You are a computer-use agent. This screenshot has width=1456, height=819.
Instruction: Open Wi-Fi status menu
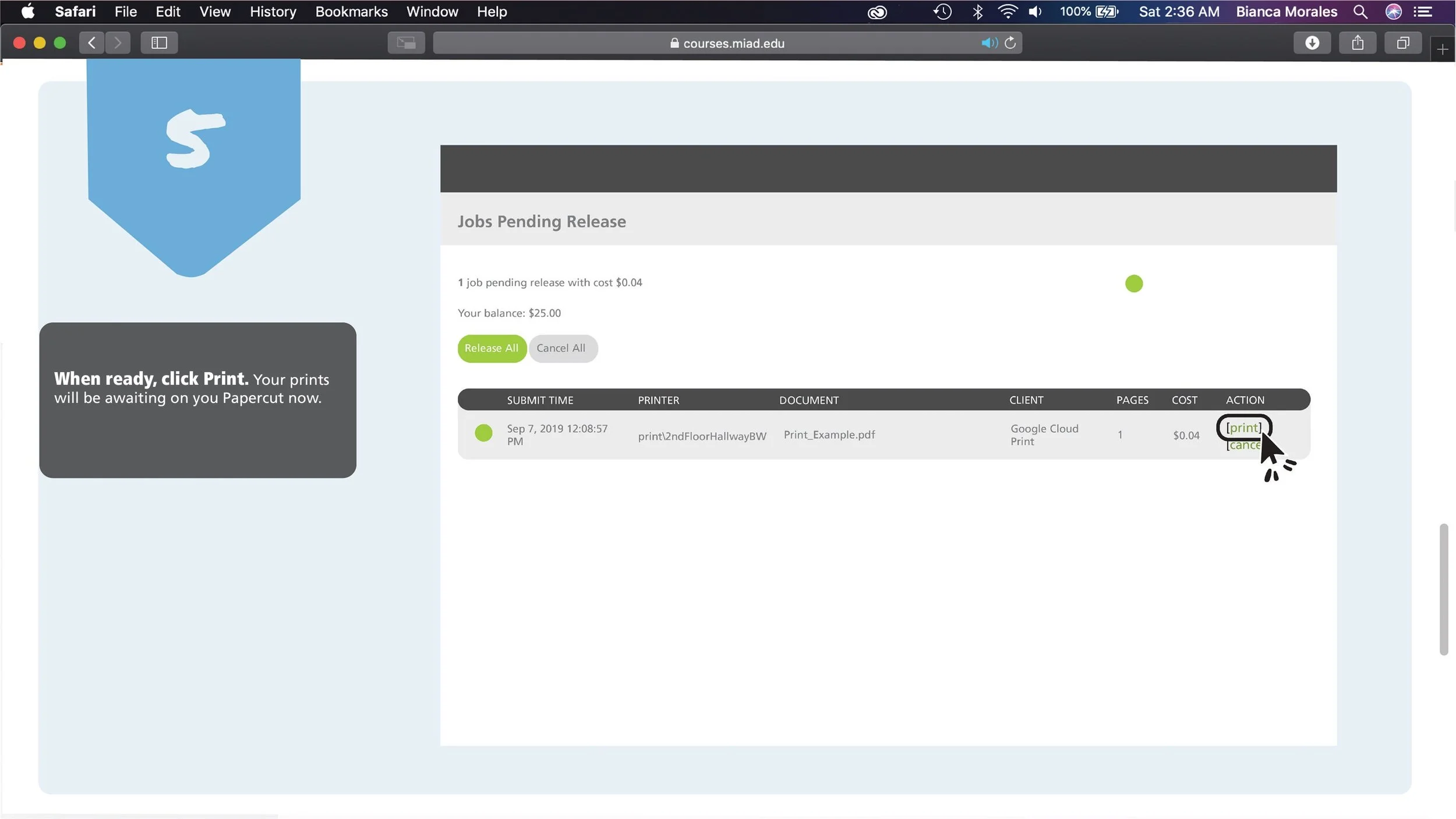click(1007, 12)
